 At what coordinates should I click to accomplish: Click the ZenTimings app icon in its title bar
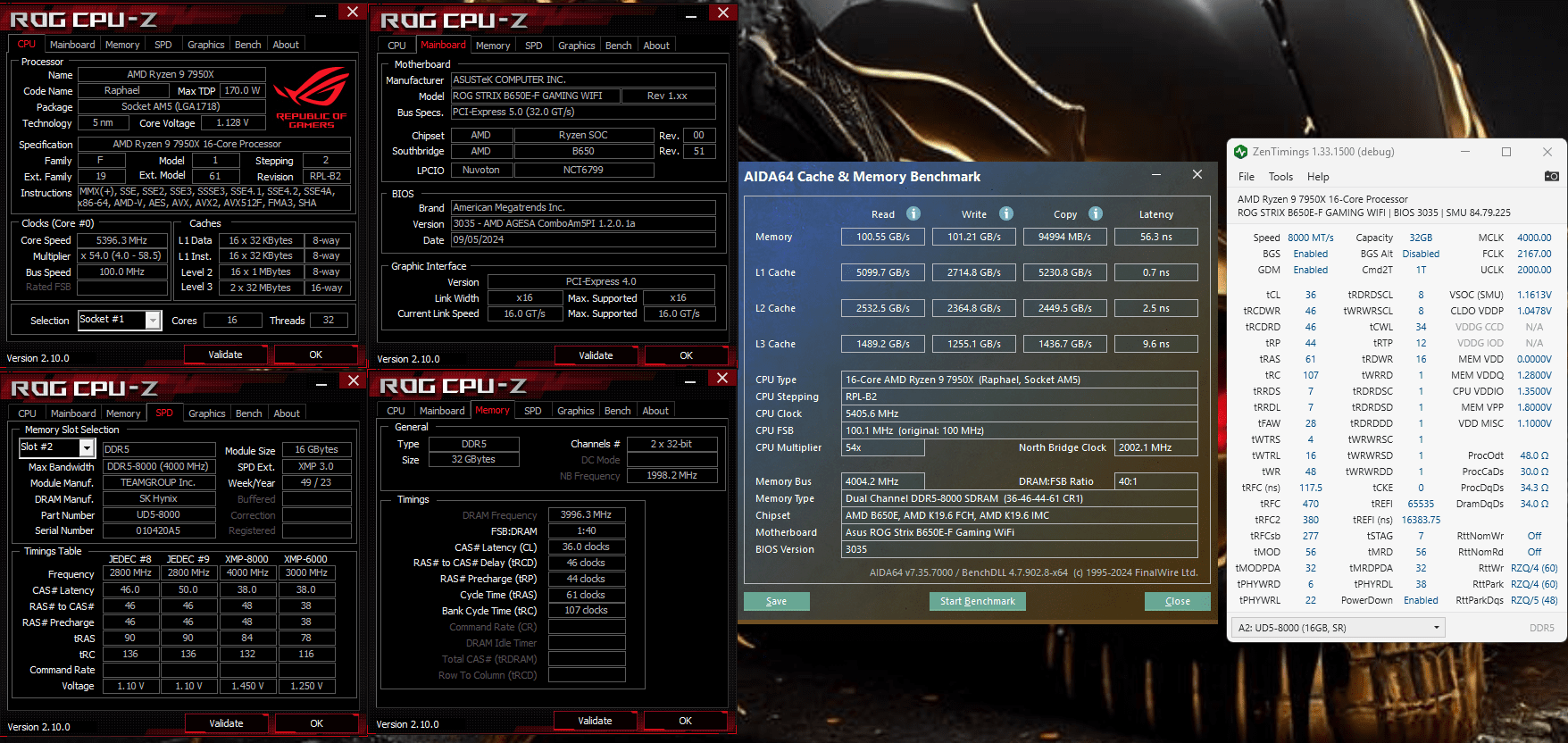pyautogui.click(x=1240, y=152)
